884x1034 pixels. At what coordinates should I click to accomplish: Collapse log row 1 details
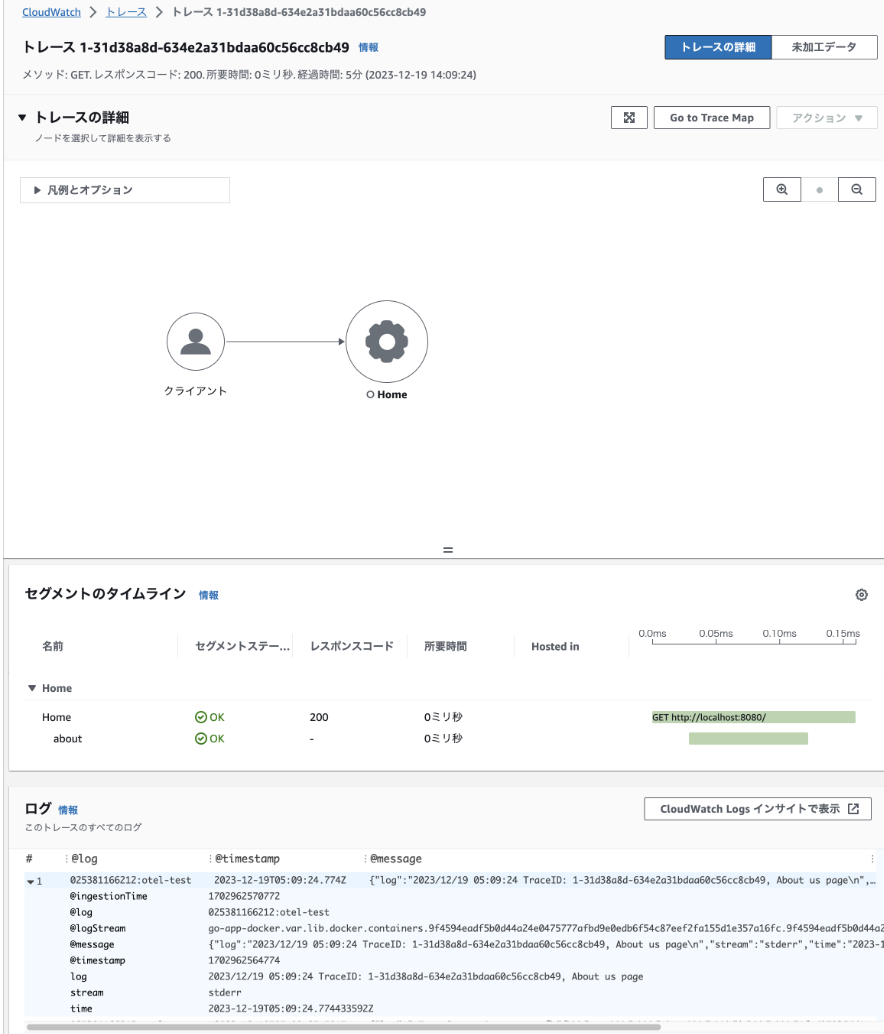point(30,881)
